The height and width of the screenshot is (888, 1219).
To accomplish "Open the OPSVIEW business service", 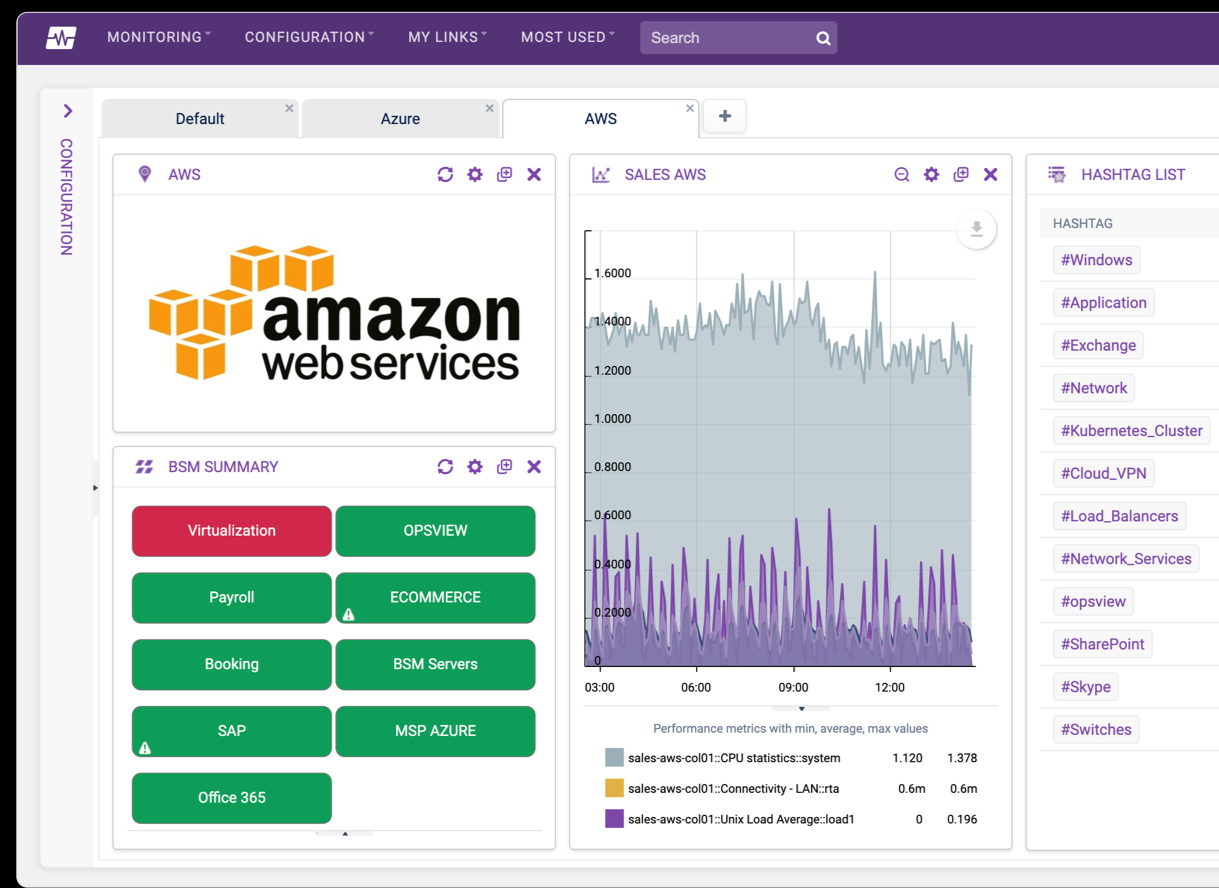I will pyautogui.click(x=435, y=531).
